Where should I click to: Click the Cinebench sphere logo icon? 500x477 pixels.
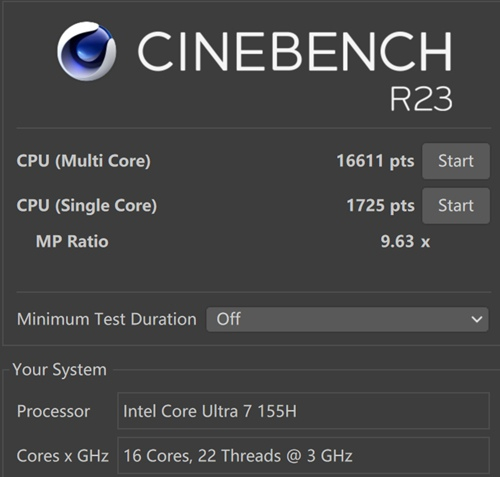pos(87,51)
